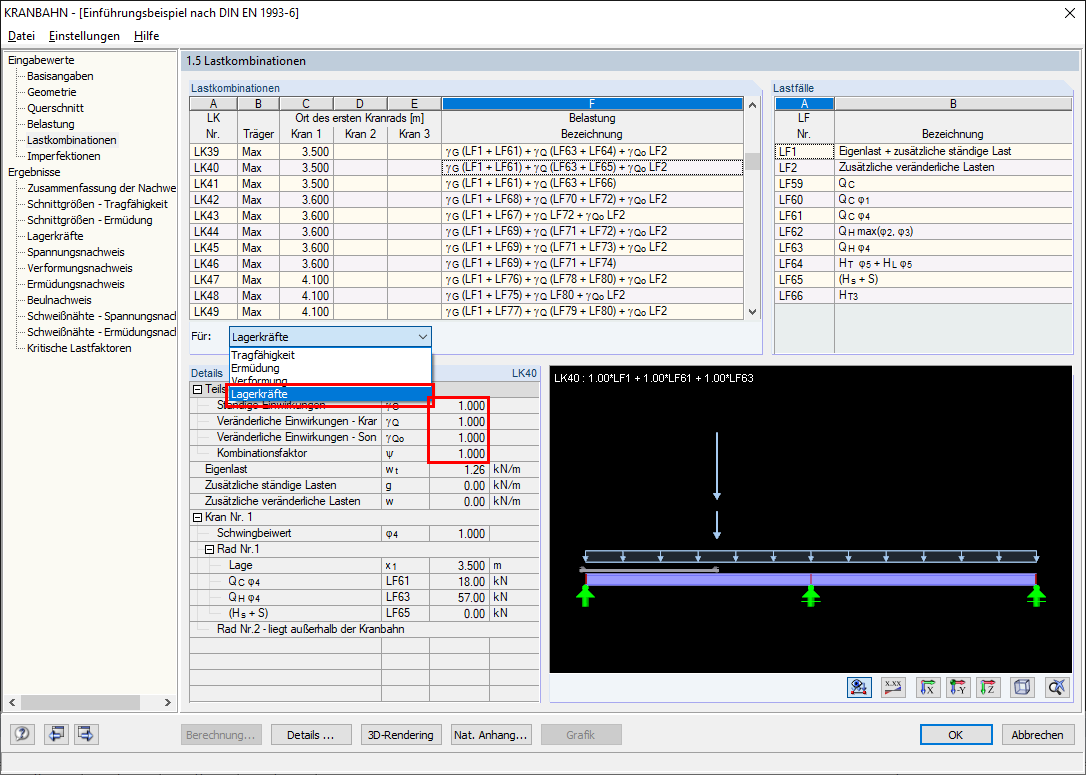The height and width of the screenshot is (775, 1086).
Task: Open Spannungsnachweis in the navigation tree
Action: (75, 252)
